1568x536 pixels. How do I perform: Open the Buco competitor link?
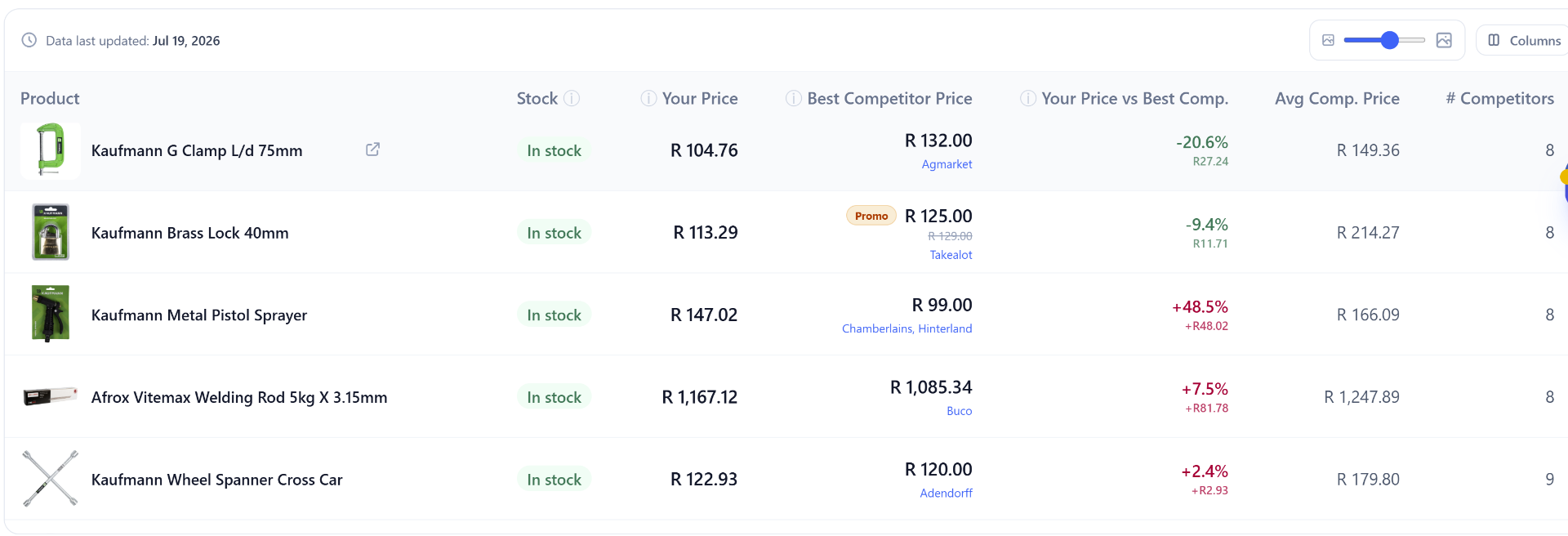959,411
